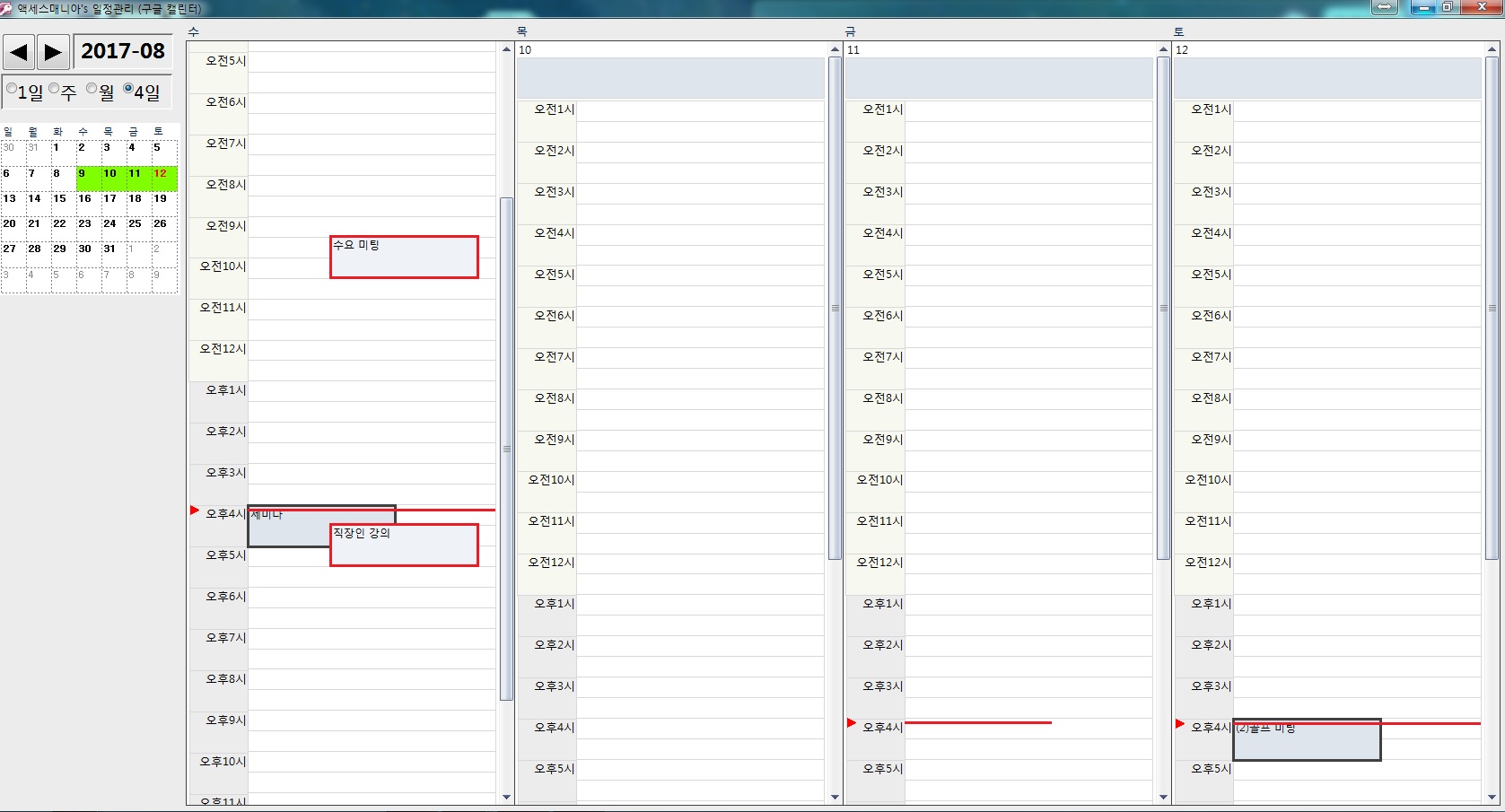Click scroll down arrow of Friday column

coord(1163,797)
